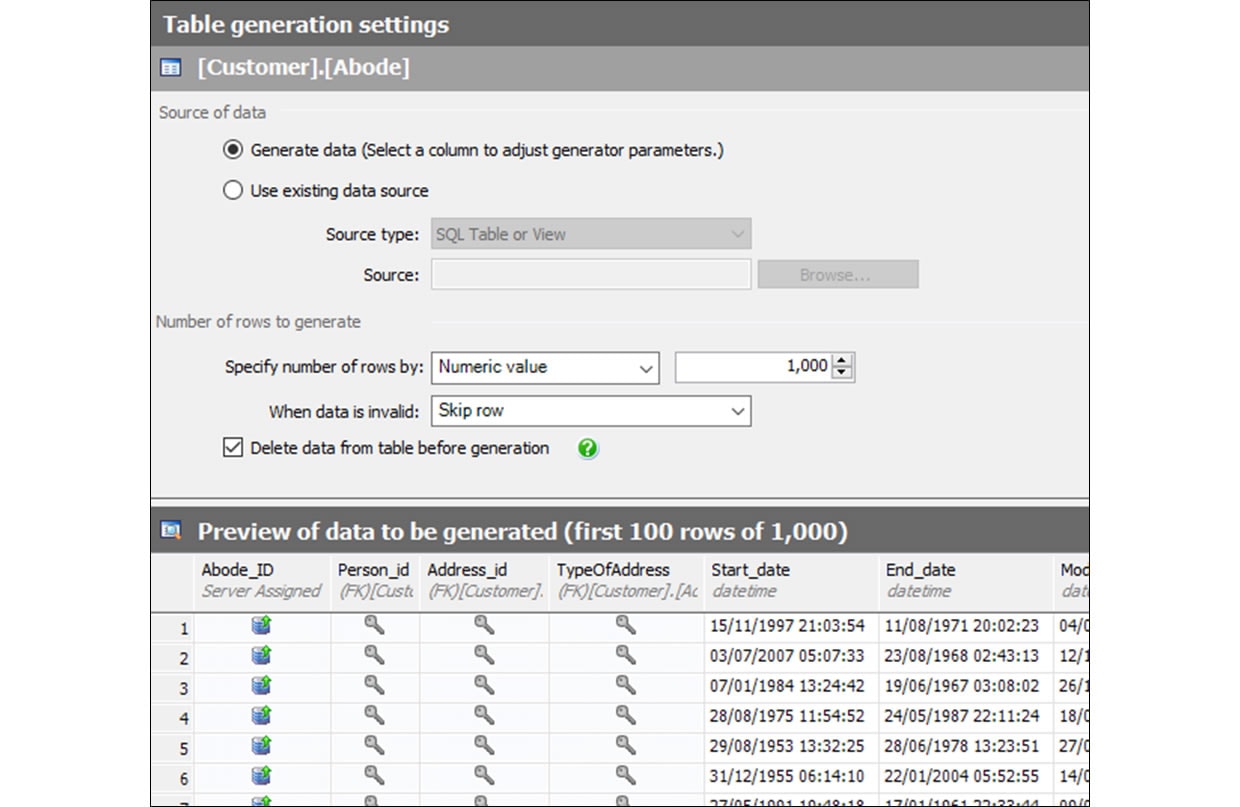Toggle Delete data from table before generation
Image resolution: width=1240 pixels, height=807 pixels.
[x=232, y=448]
